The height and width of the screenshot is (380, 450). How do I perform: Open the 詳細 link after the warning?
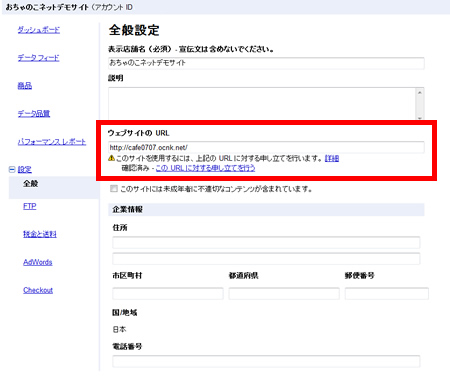(x=332, y=158)
